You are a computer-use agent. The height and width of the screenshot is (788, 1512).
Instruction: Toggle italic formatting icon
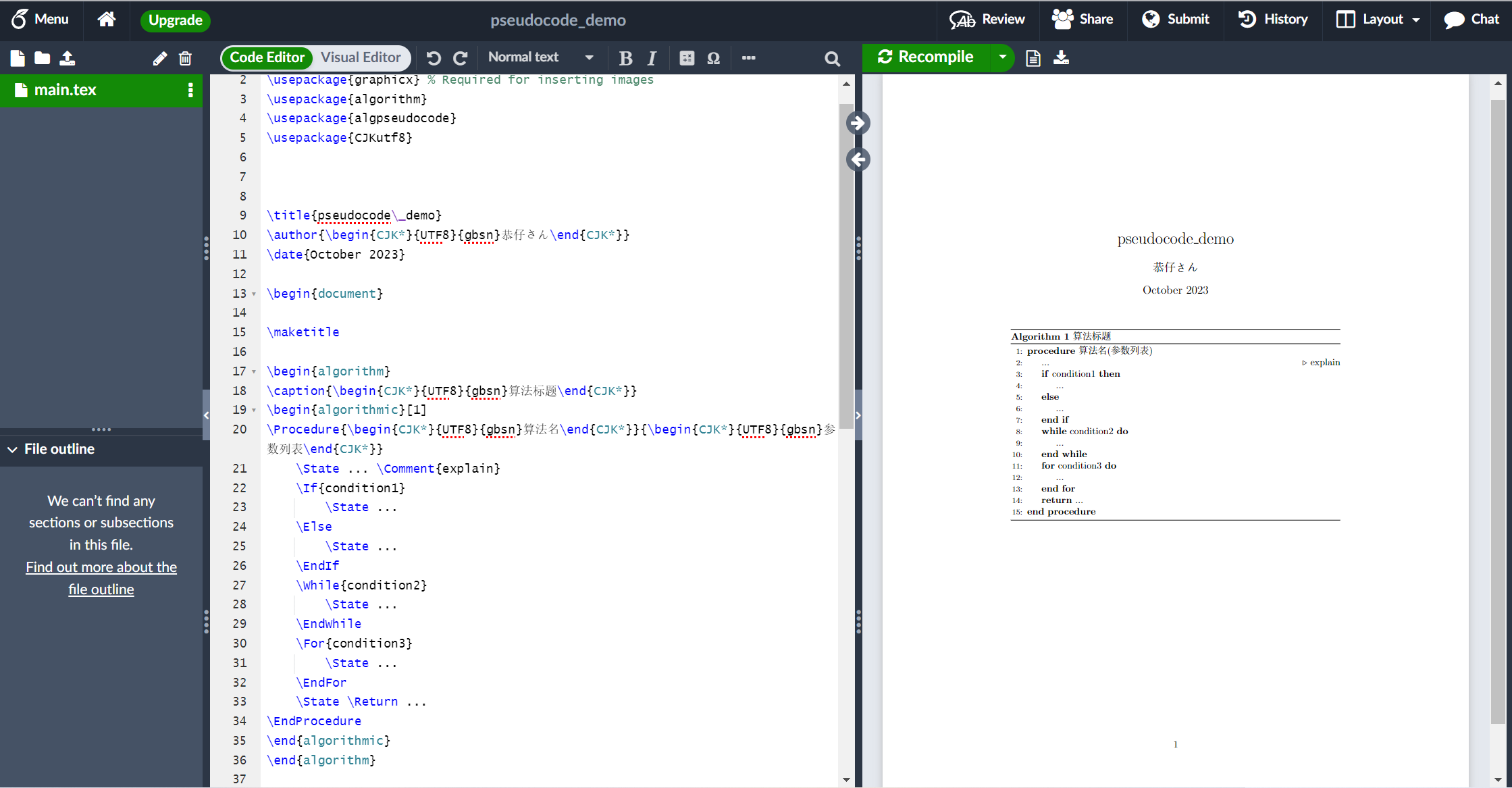click(x=652, y=58)
